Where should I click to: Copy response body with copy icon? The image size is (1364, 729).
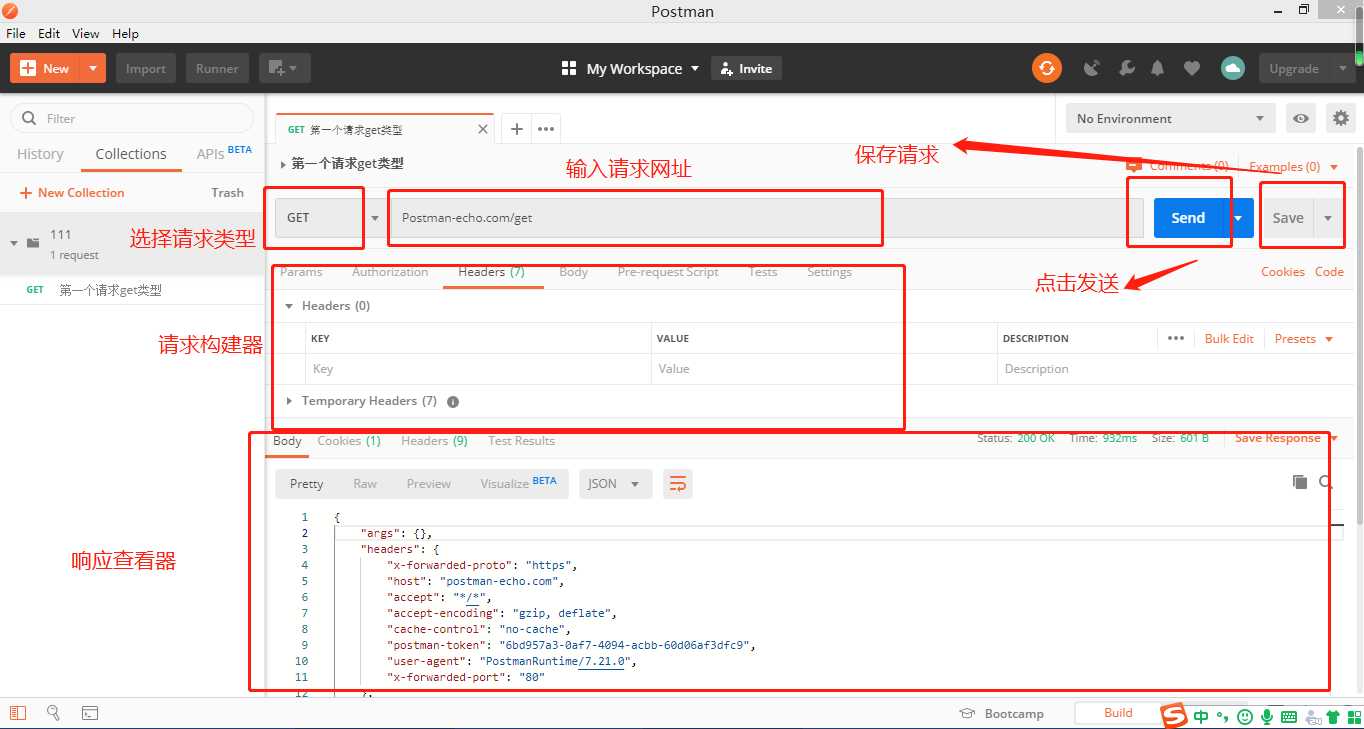pyautogui.click(x=1300, y=482)
